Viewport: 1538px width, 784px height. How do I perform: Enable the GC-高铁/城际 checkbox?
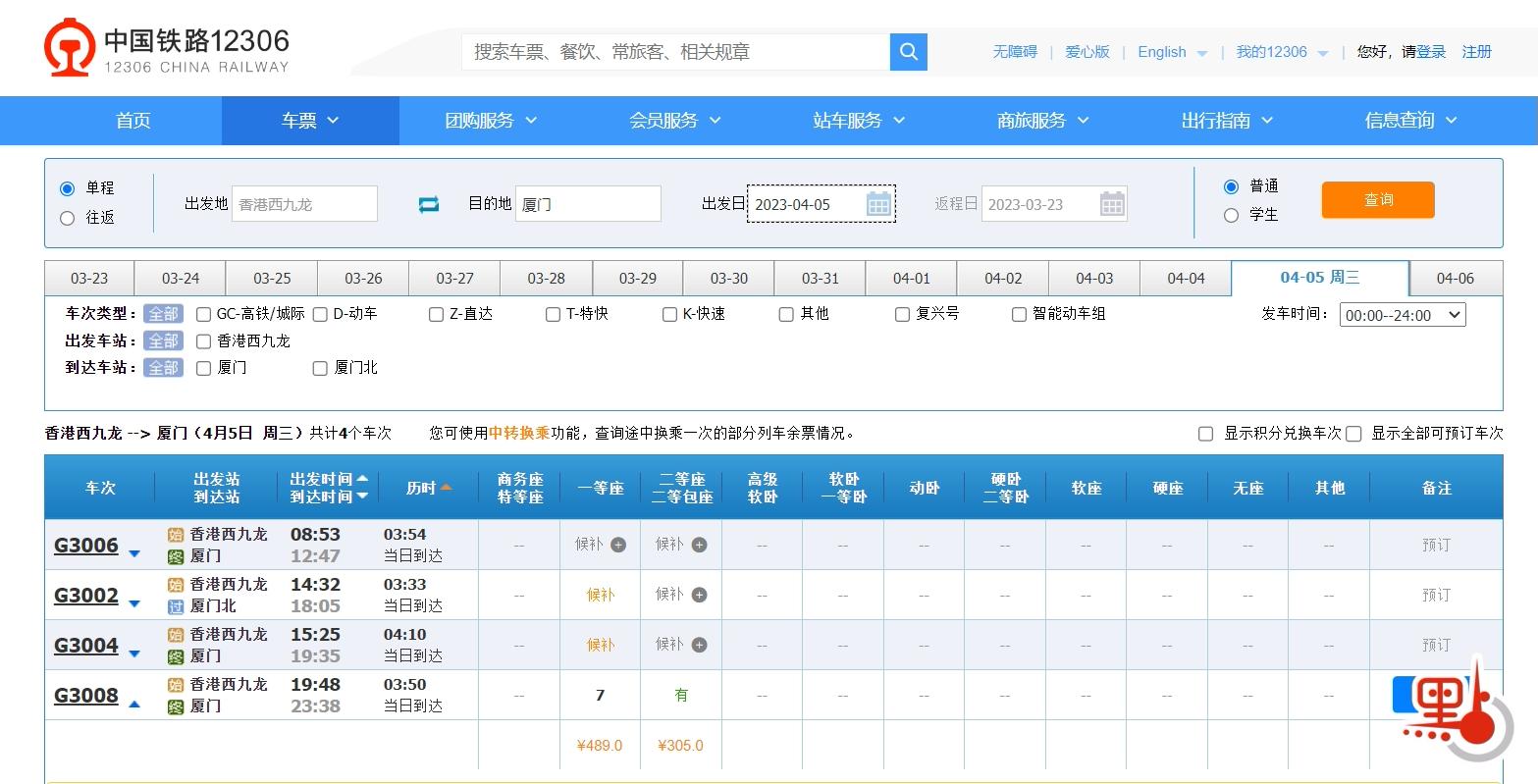[x=203, y=313]
